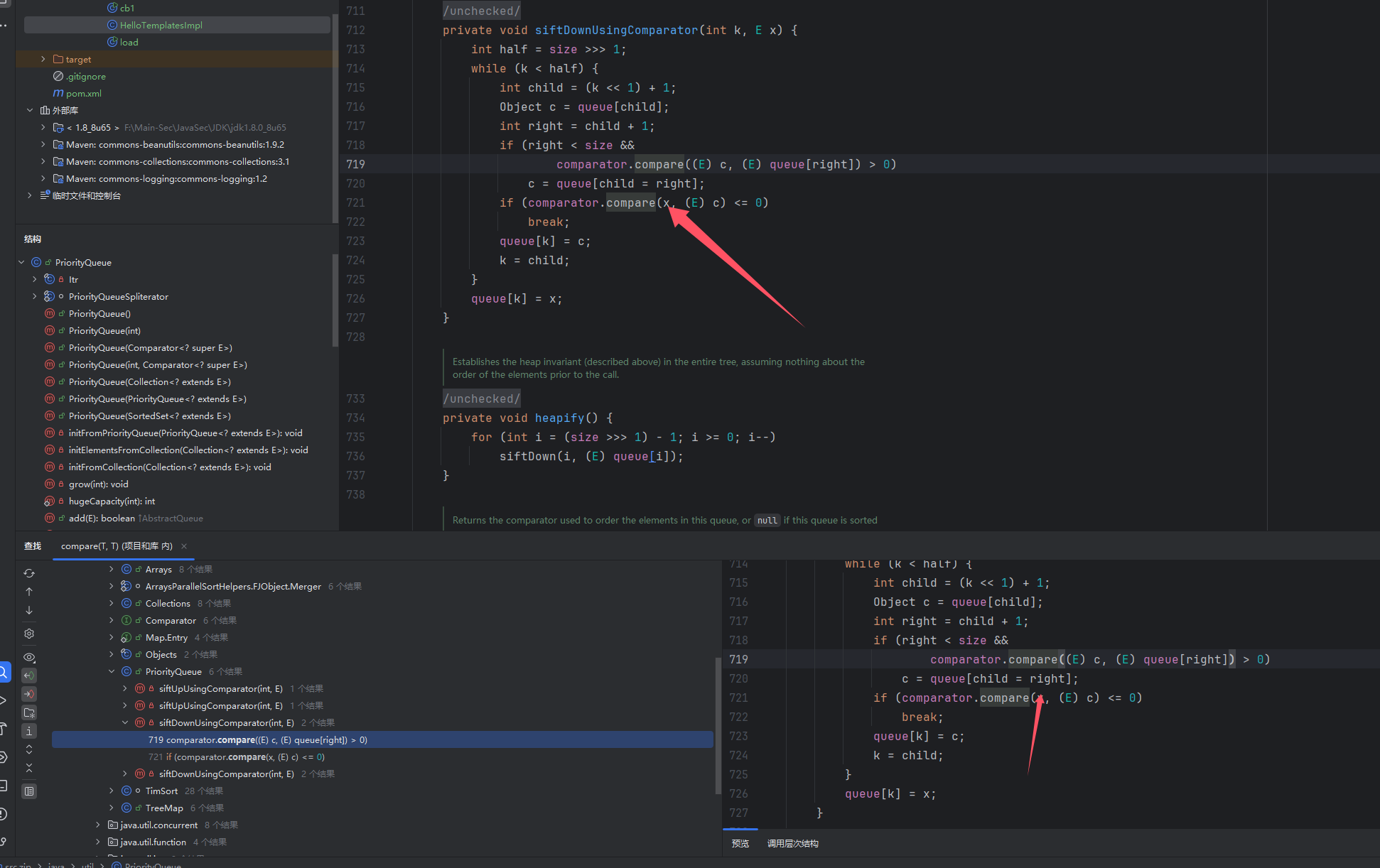Select Maven commons-collections 3.1 library
Image resolution: width=1380 pixels, height=868 pixels.
[178, 161]
